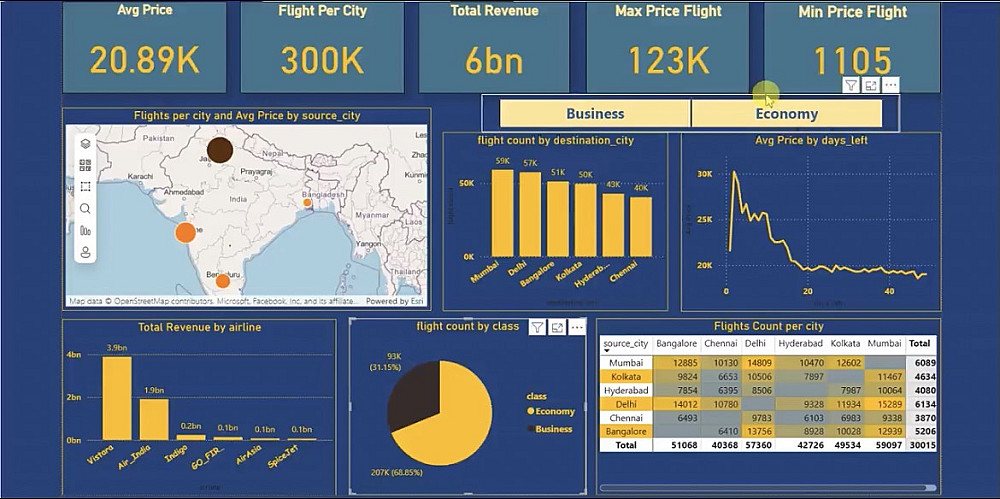
Task: Select the Delhi 57K destination bar
Action: pyautogui.click(x=530, y=214)
